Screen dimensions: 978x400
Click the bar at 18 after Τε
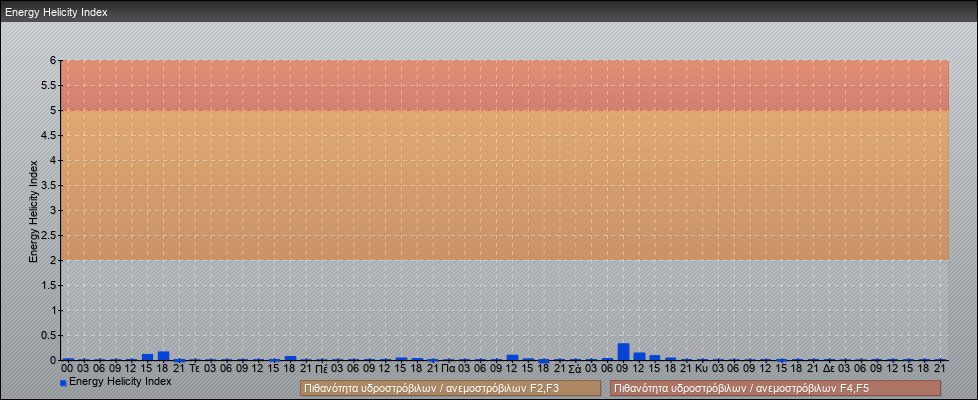(x=290, y=358)
